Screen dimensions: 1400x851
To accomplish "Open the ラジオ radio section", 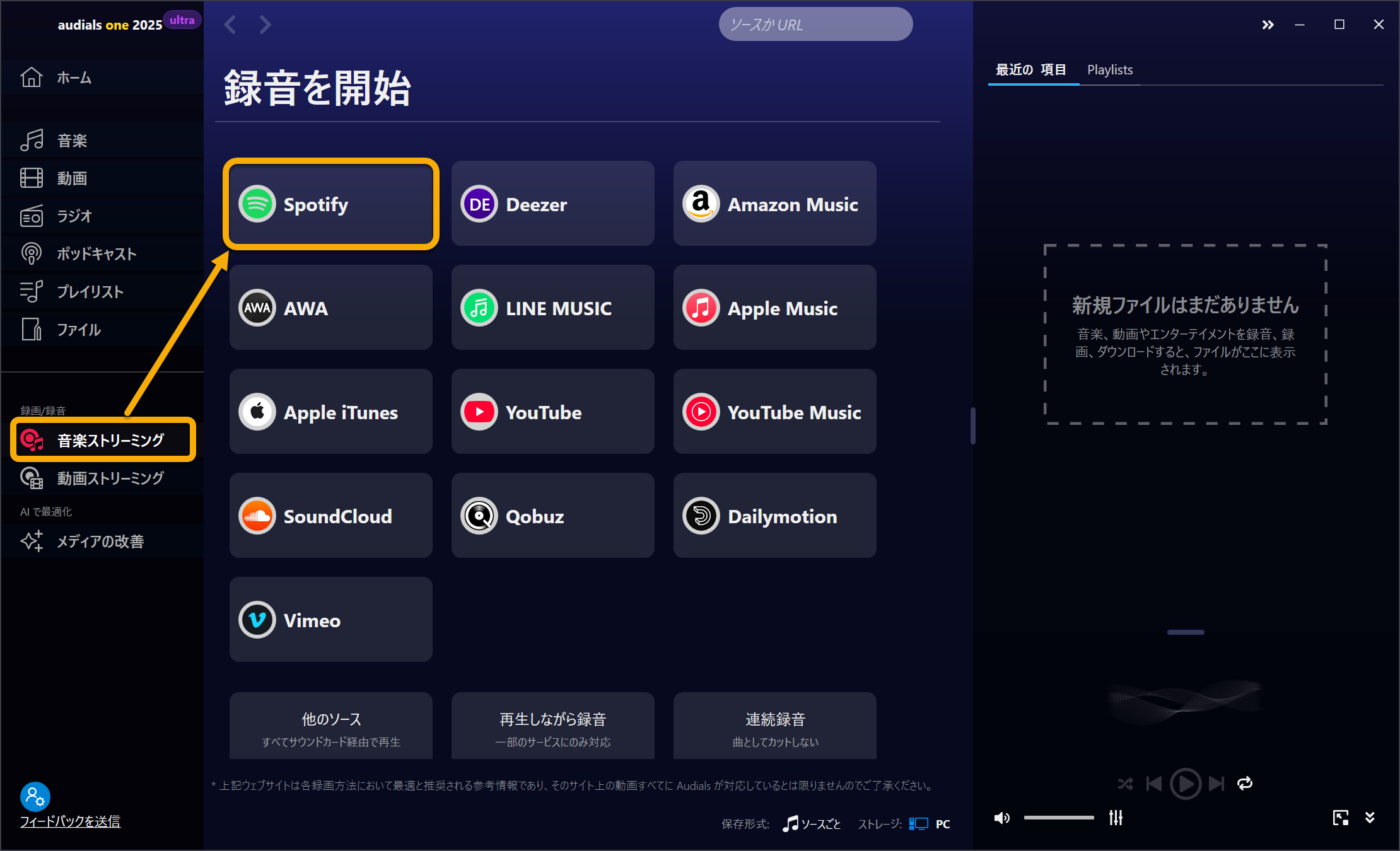I will point(102,216).
